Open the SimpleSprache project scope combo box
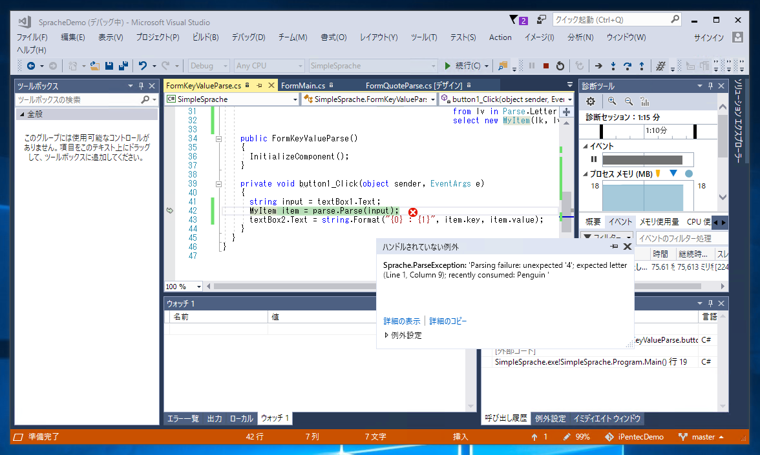Viewport: 760px width, 455px height. [232, 99]
